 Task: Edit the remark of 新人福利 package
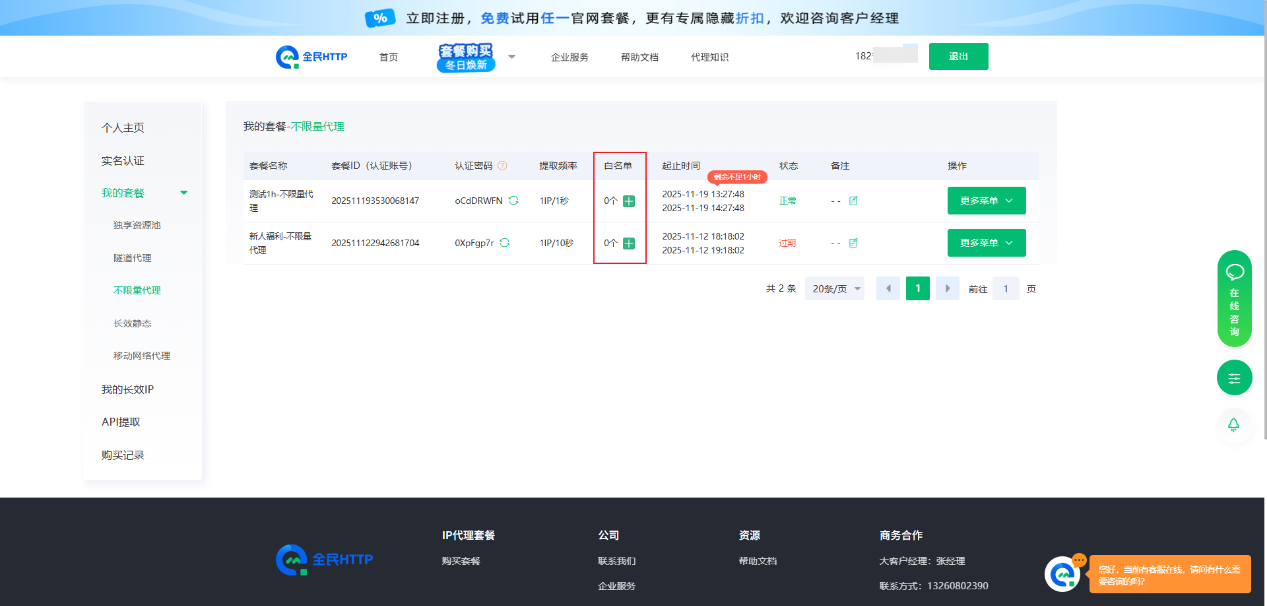click(853, 243)
